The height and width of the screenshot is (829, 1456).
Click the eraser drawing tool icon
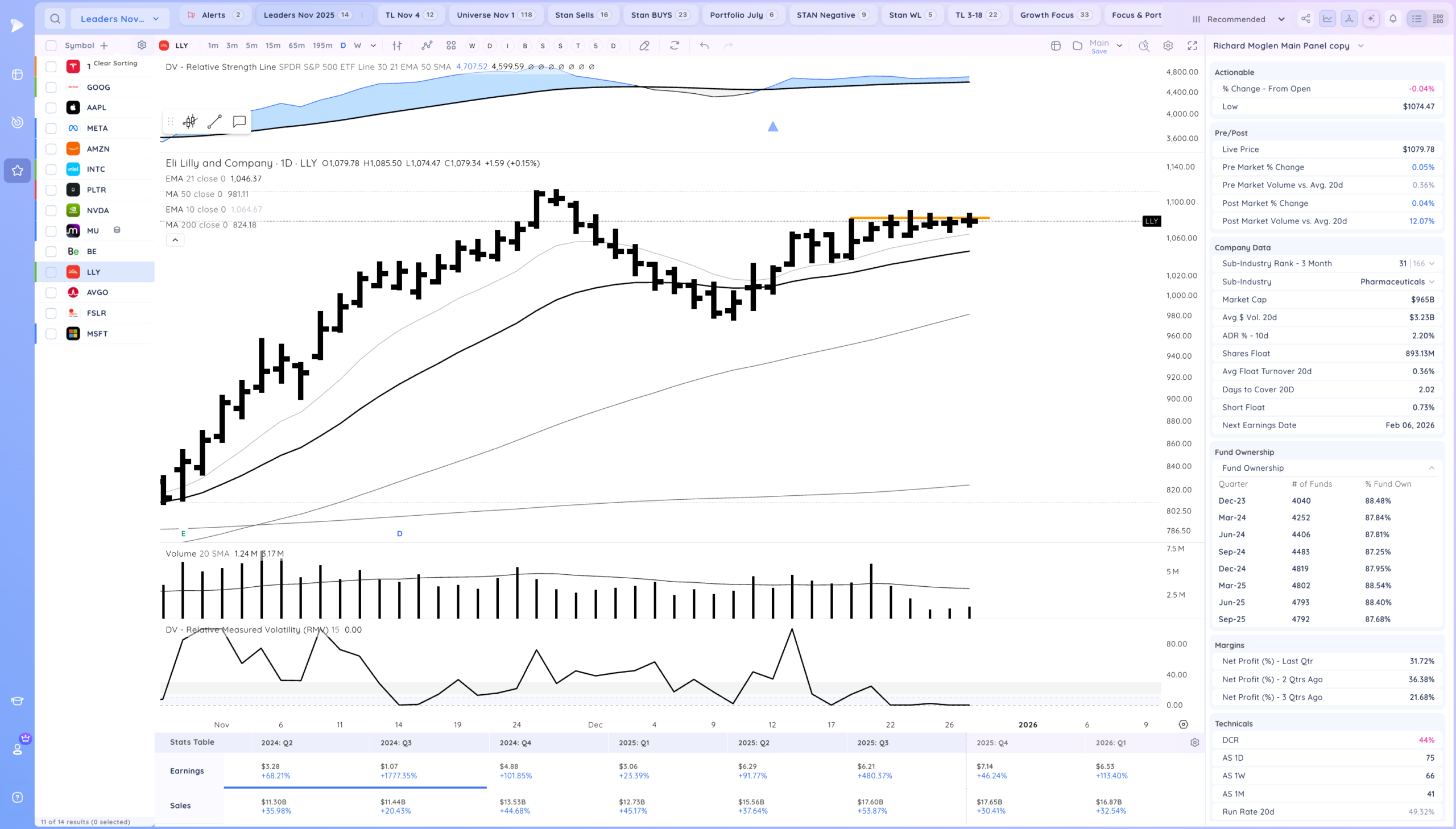coord(644,45)
